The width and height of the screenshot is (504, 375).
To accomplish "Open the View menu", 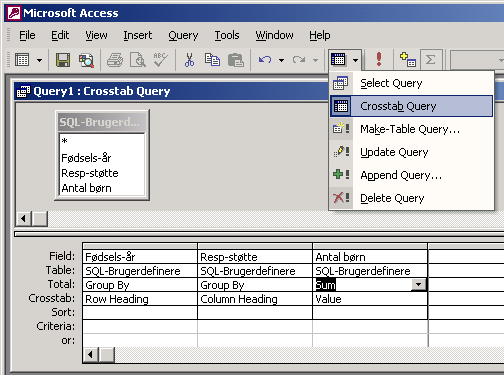I will click(x=96, y=35).
